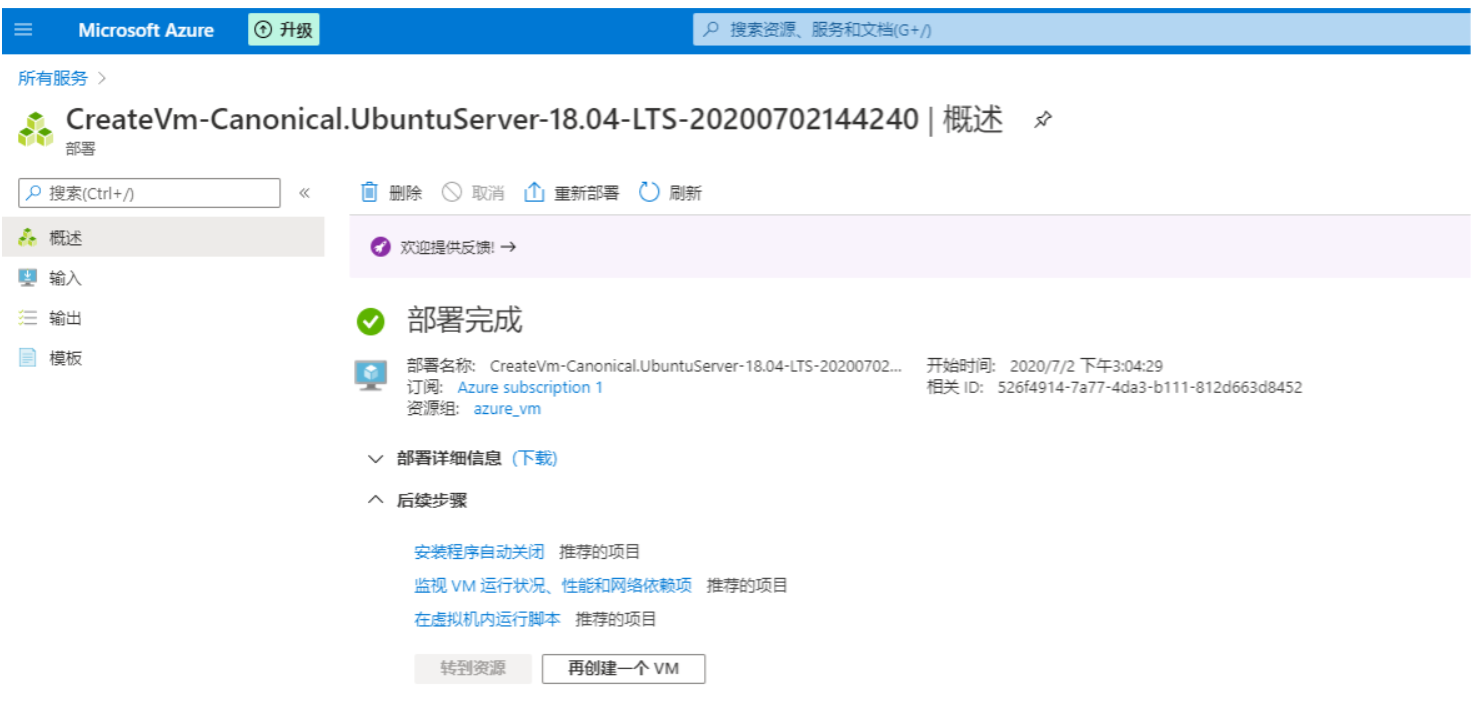Click the deployment cubes icon by title
The width and height of the screenshot is (1476, 724).
point(35,129)
